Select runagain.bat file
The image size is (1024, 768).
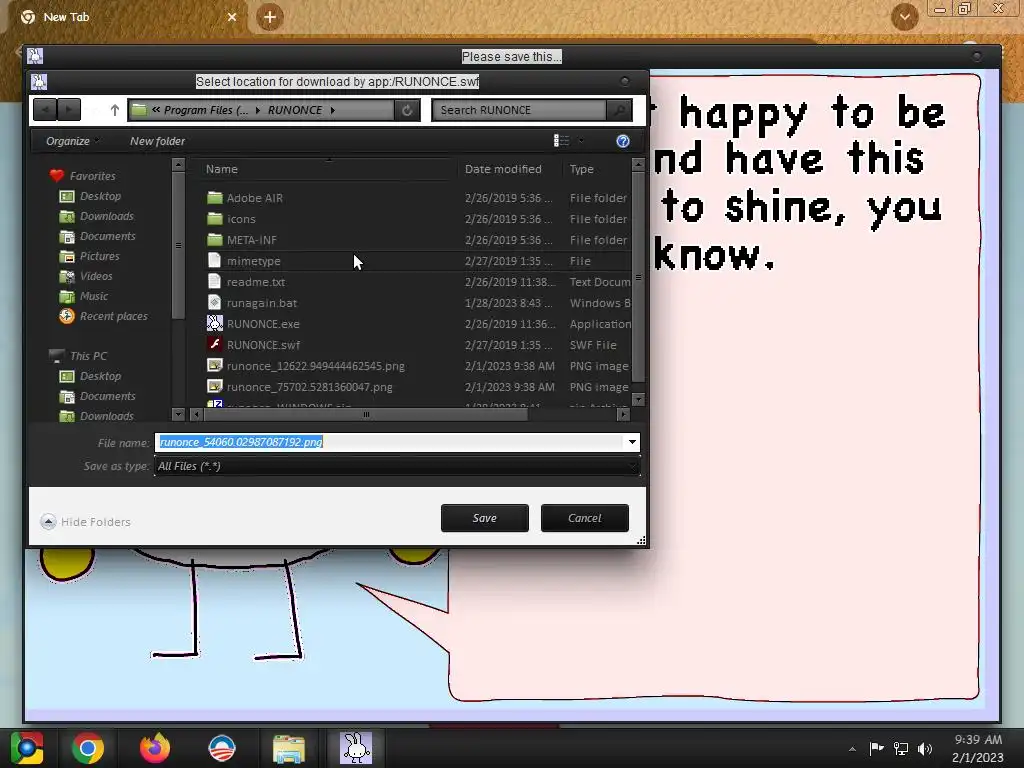tap(261, 303)
